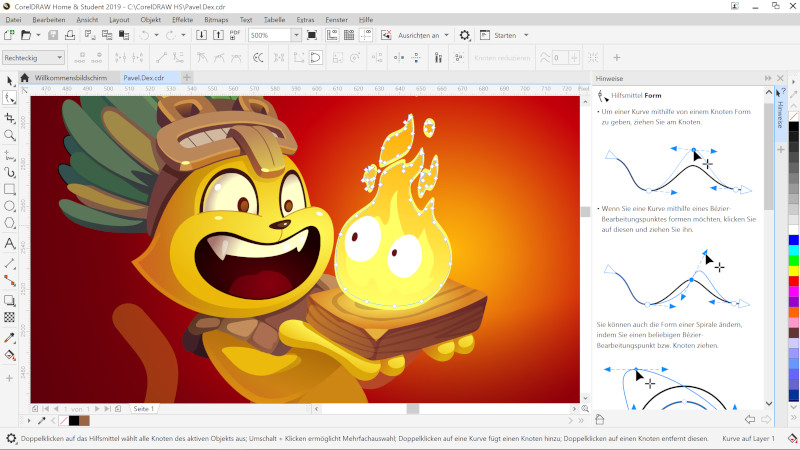This screenshot has width=800, height=450.
Task: Close the Hinweise docker panel
Action: tap(780, 78)
